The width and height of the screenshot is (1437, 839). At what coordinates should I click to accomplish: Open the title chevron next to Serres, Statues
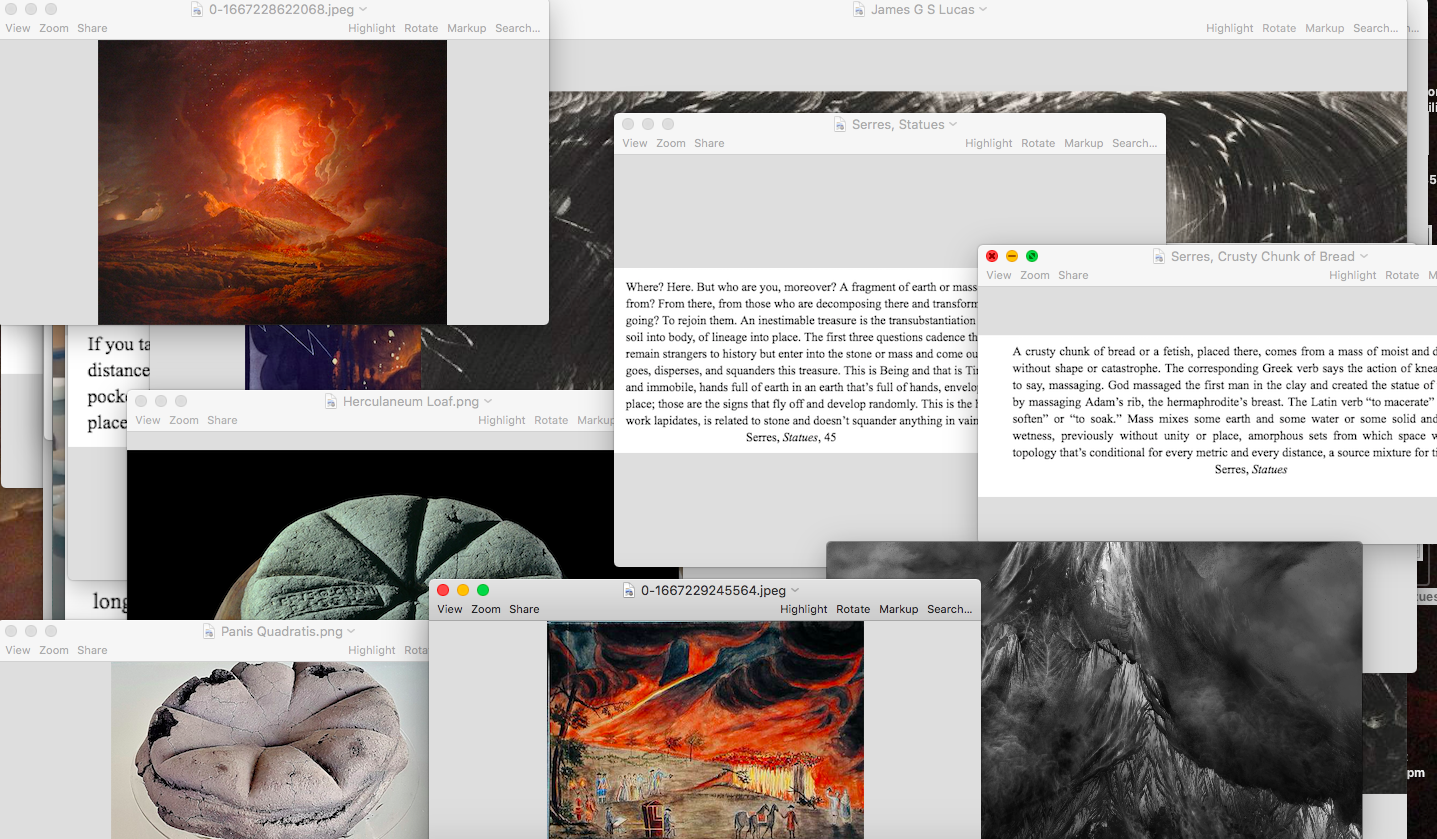953,125
